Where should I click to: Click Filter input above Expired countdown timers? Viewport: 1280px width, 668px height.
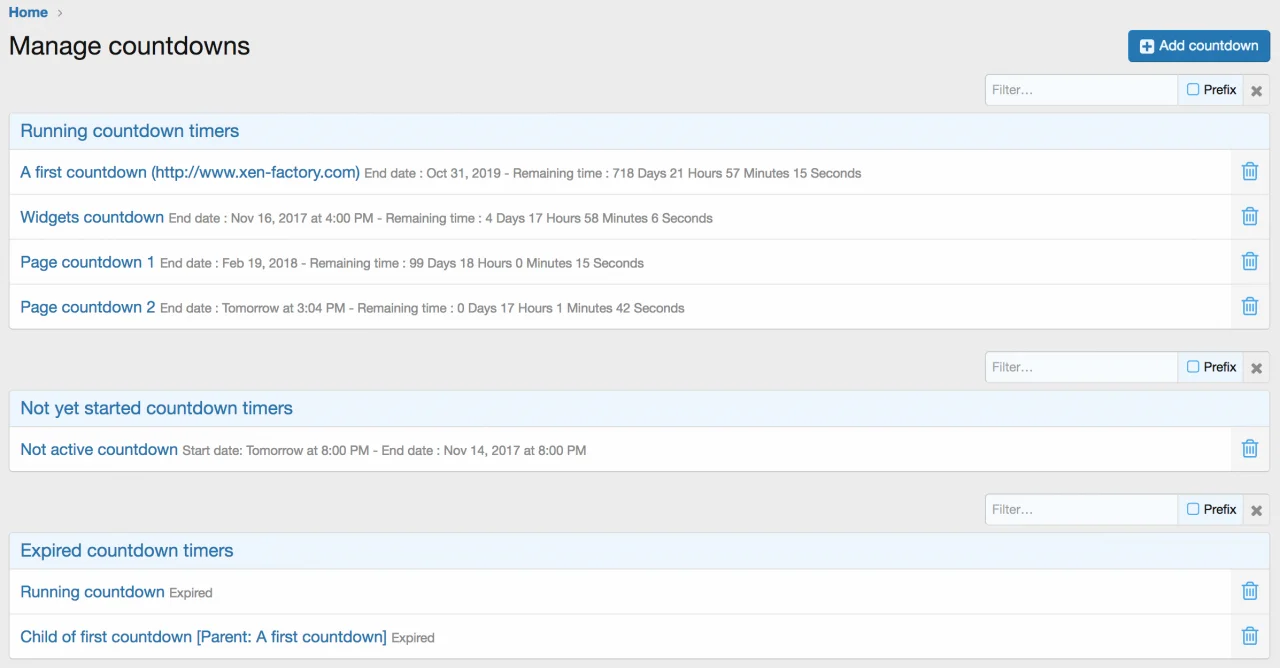[1080, 509]
